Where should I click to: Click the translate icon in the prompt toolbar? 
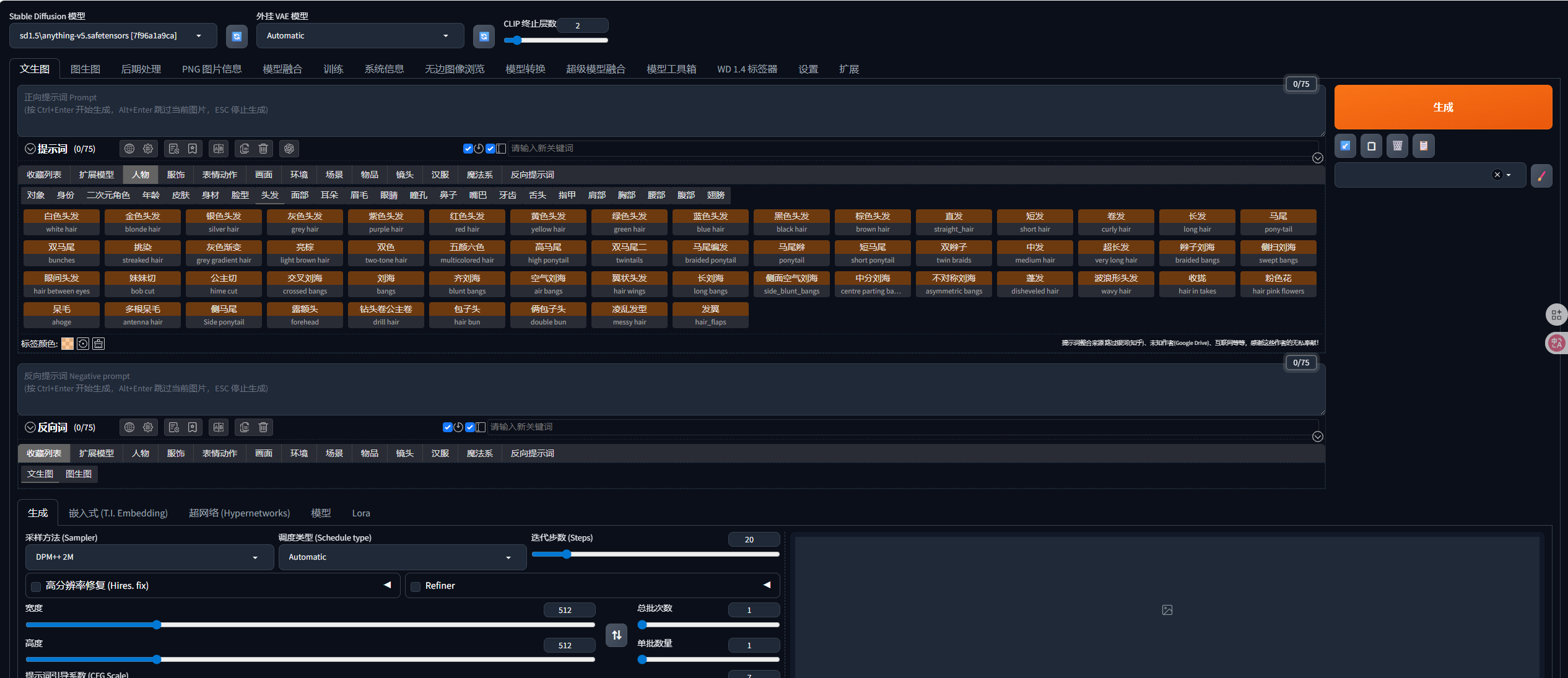point(219,149)
